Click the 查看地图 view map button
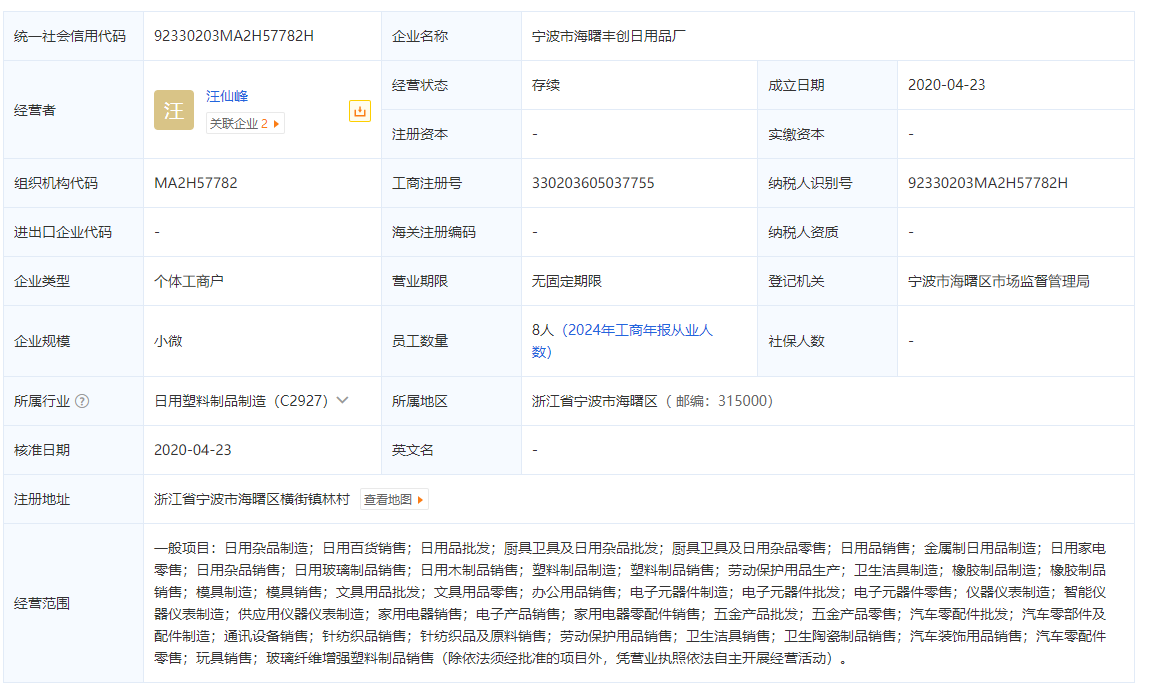 [x=394, y=499]
